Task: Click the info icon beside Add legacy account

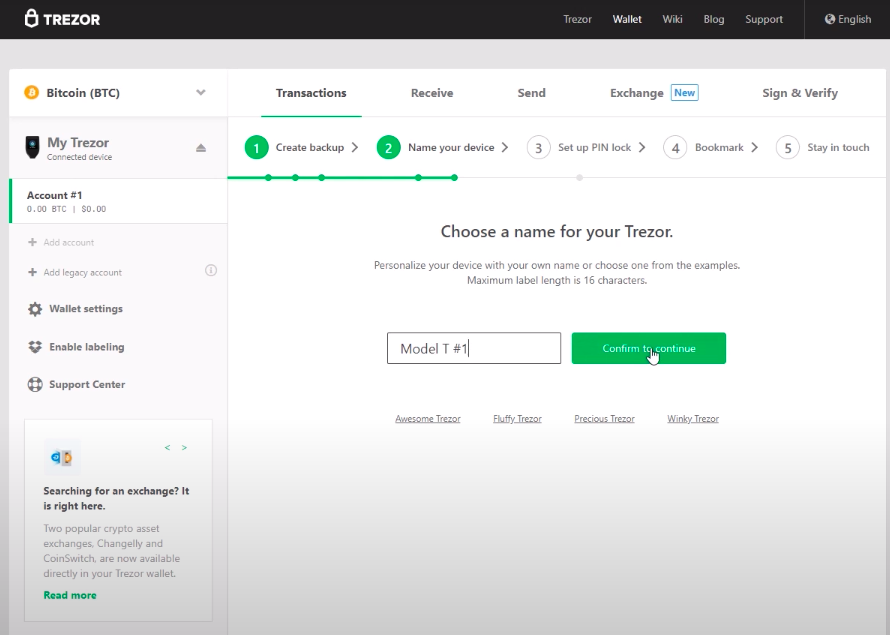Action: coord(211,271)
